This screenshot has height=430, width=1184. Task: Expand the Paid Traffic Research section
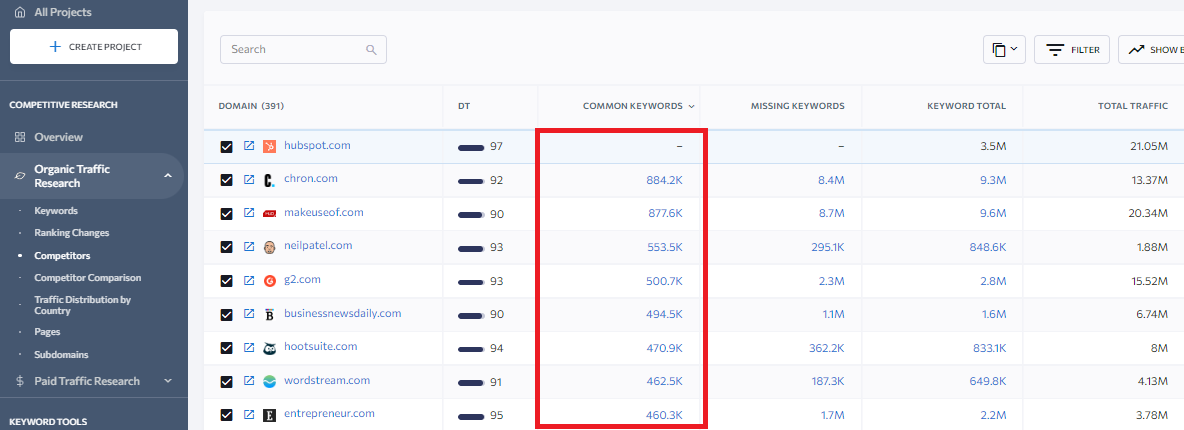168,381
